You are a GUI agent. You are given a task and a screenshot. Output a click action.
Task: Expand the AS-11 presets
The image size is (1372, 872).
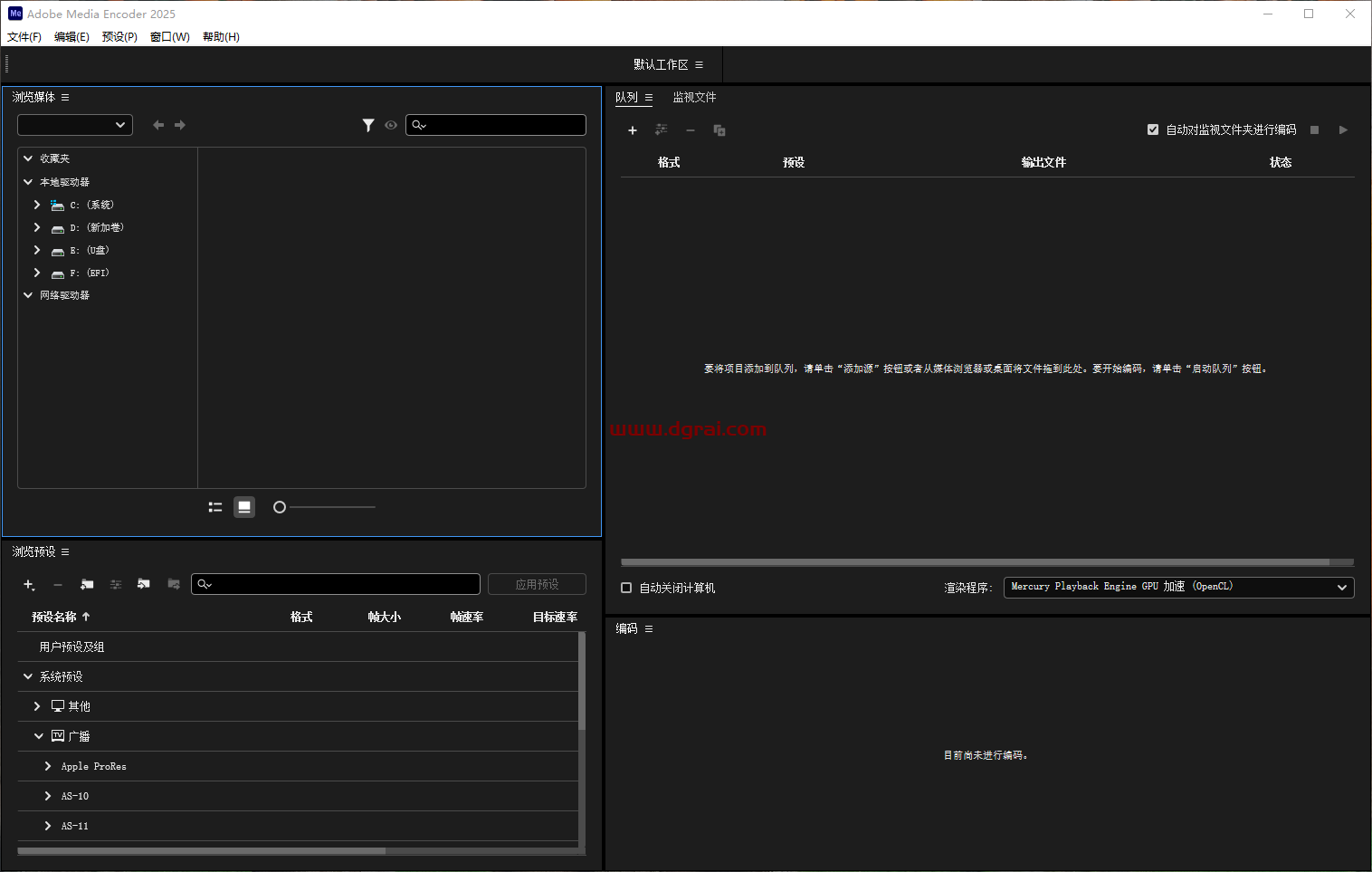pos(48,826)
